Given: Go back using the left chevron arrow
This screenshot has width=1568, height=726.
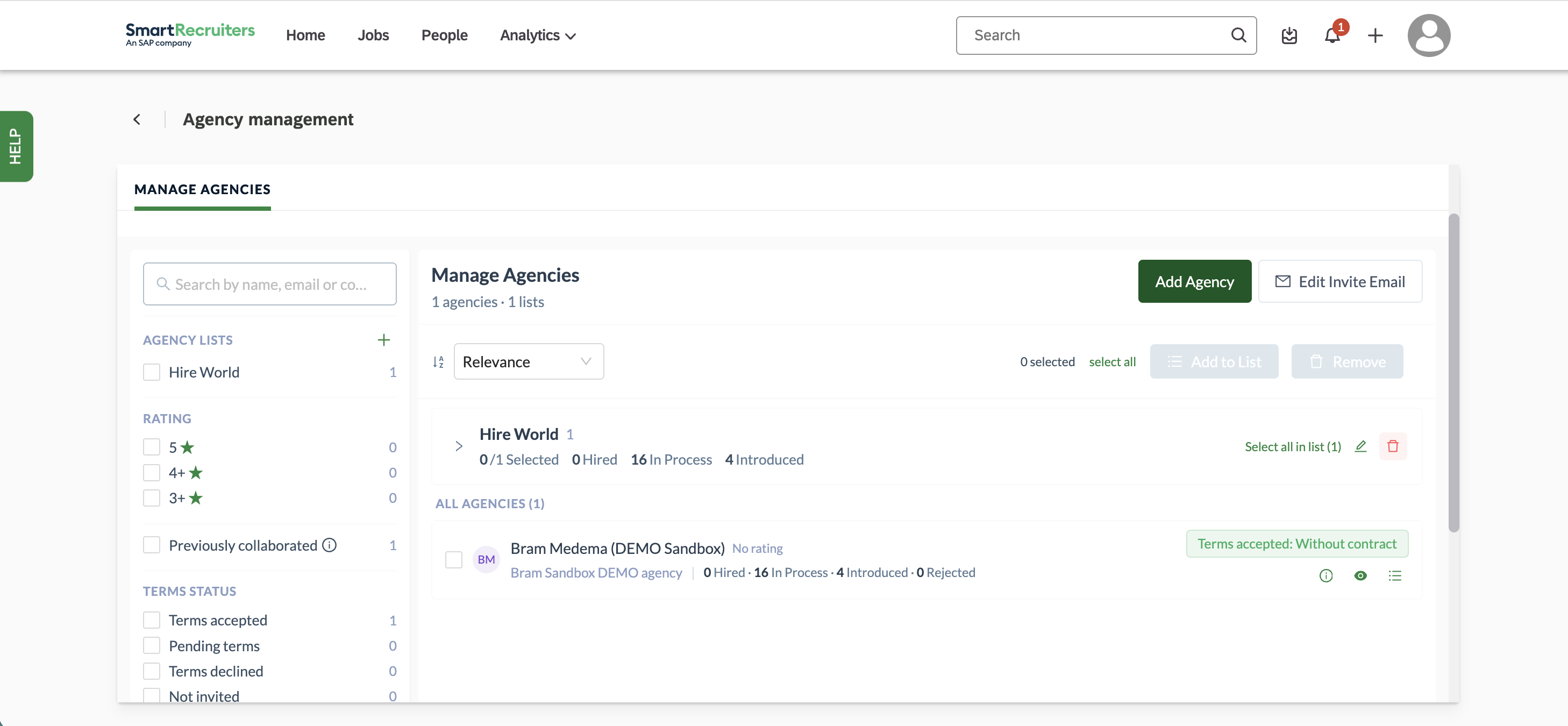Looking at the screenshot, I should tap(137, 119).
